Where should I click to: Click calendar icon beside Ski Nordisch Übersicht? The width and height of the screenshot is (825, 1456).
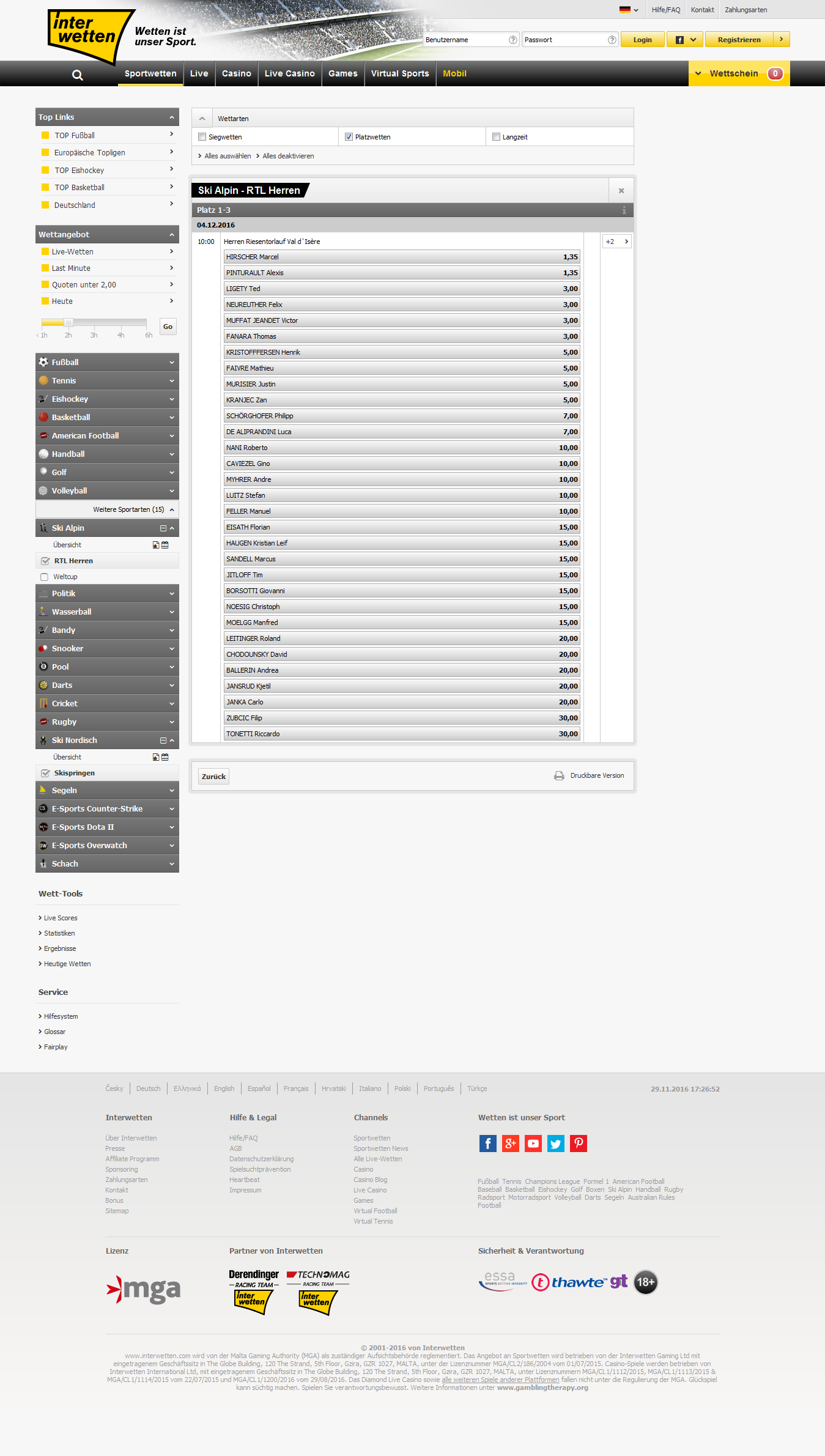tap(165, 757)
